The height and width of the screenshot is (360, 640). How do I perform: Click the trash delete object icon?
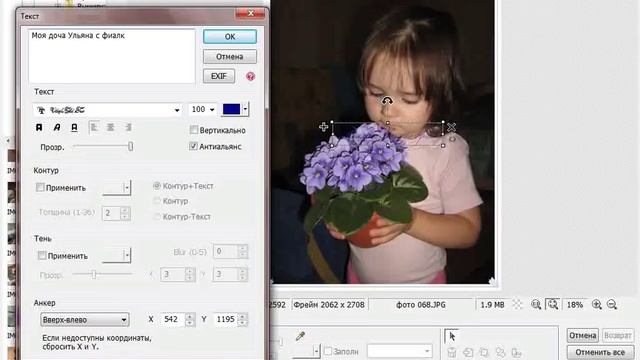(452, 352)
